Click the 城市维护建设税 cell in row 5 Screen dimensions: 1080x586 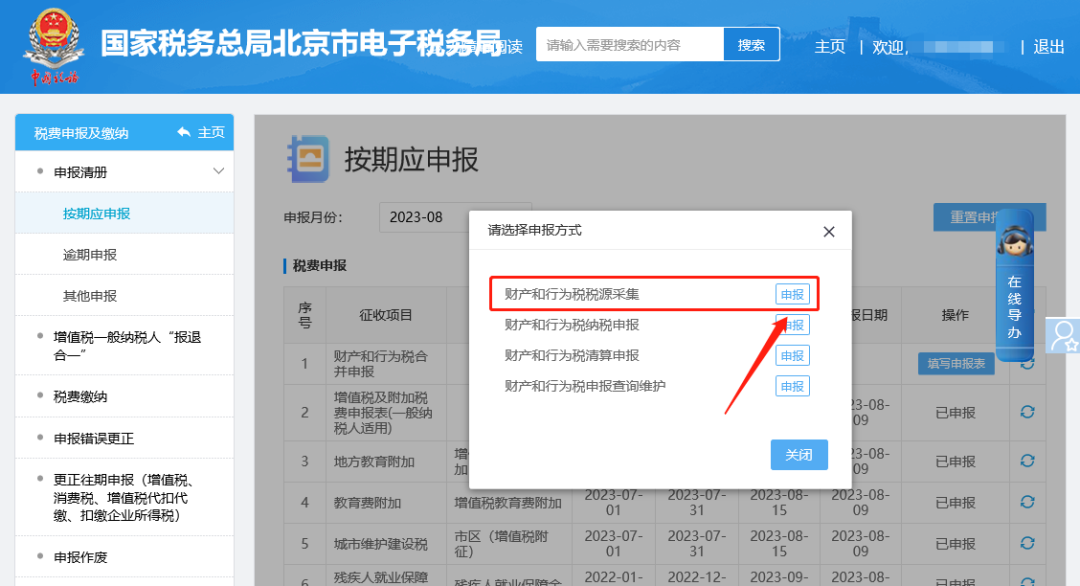(x=386, y=544)
